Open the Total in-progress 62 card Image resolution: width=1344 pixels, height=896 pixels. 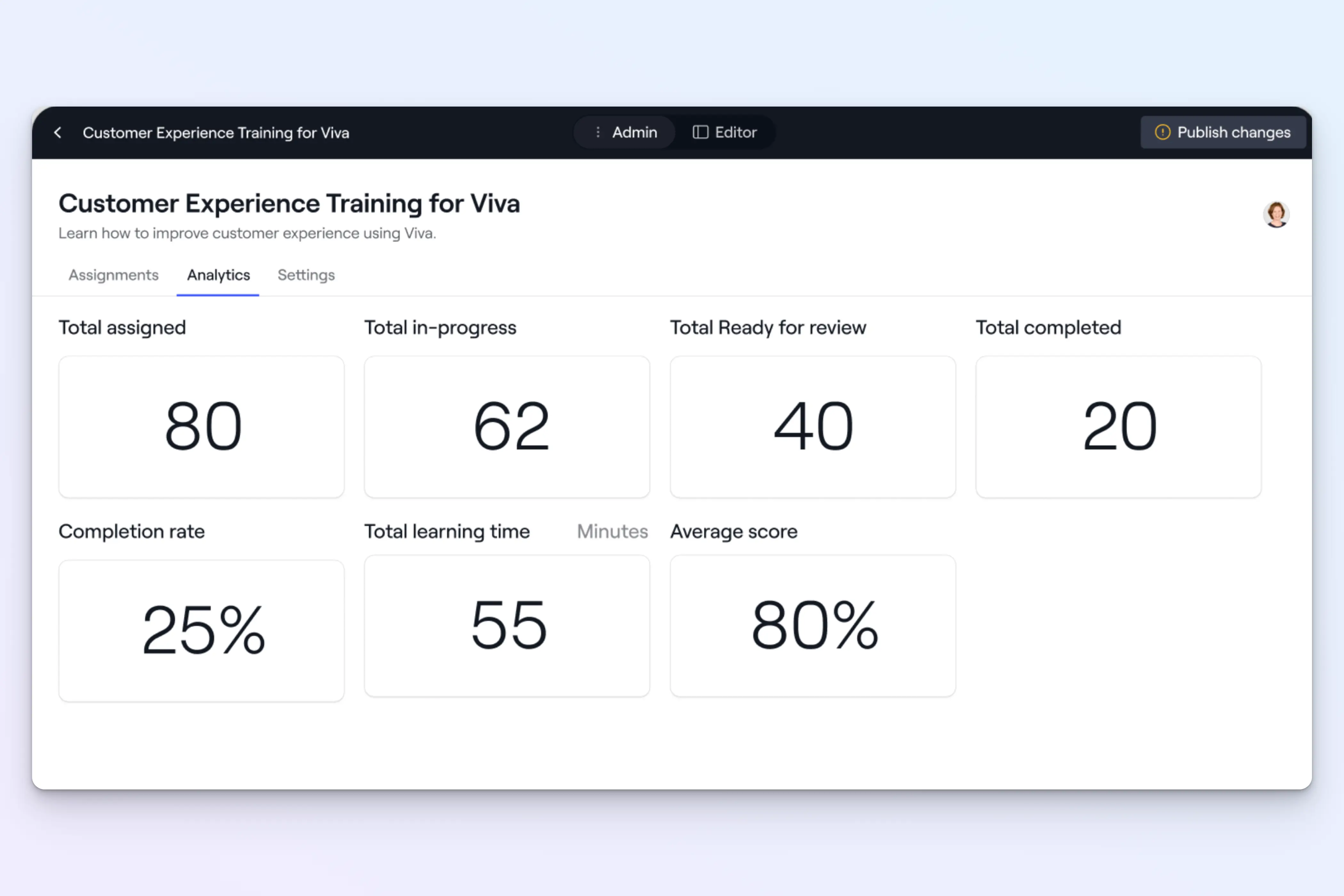[x=507, y=427]
